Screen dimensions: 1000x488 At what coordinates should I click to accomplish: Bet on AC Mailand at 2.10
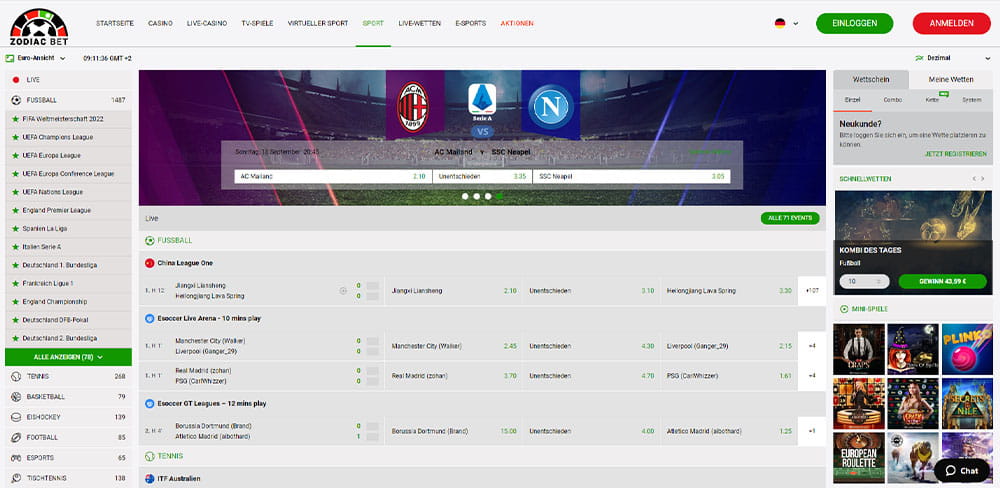pyautogui.click(x=333, y=177)
